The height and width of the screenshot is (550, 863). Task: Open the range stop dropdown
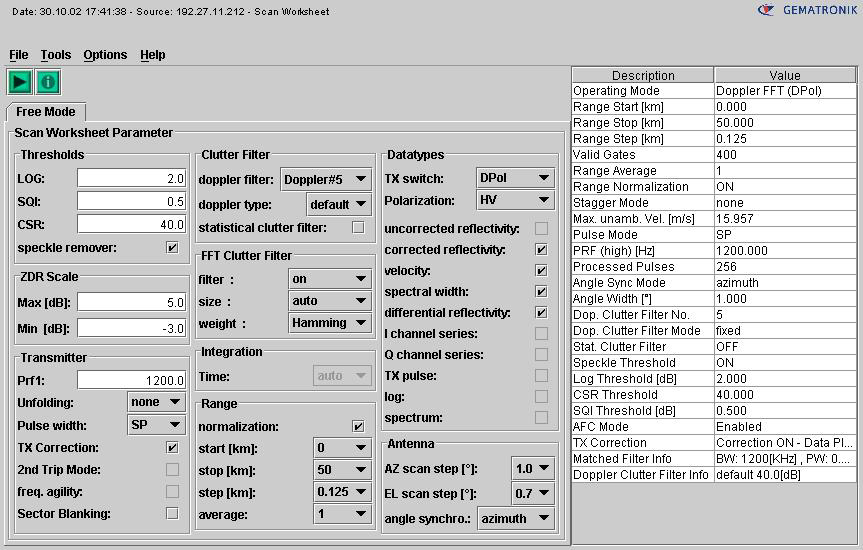pyautogui.click(x=342, y=470)
